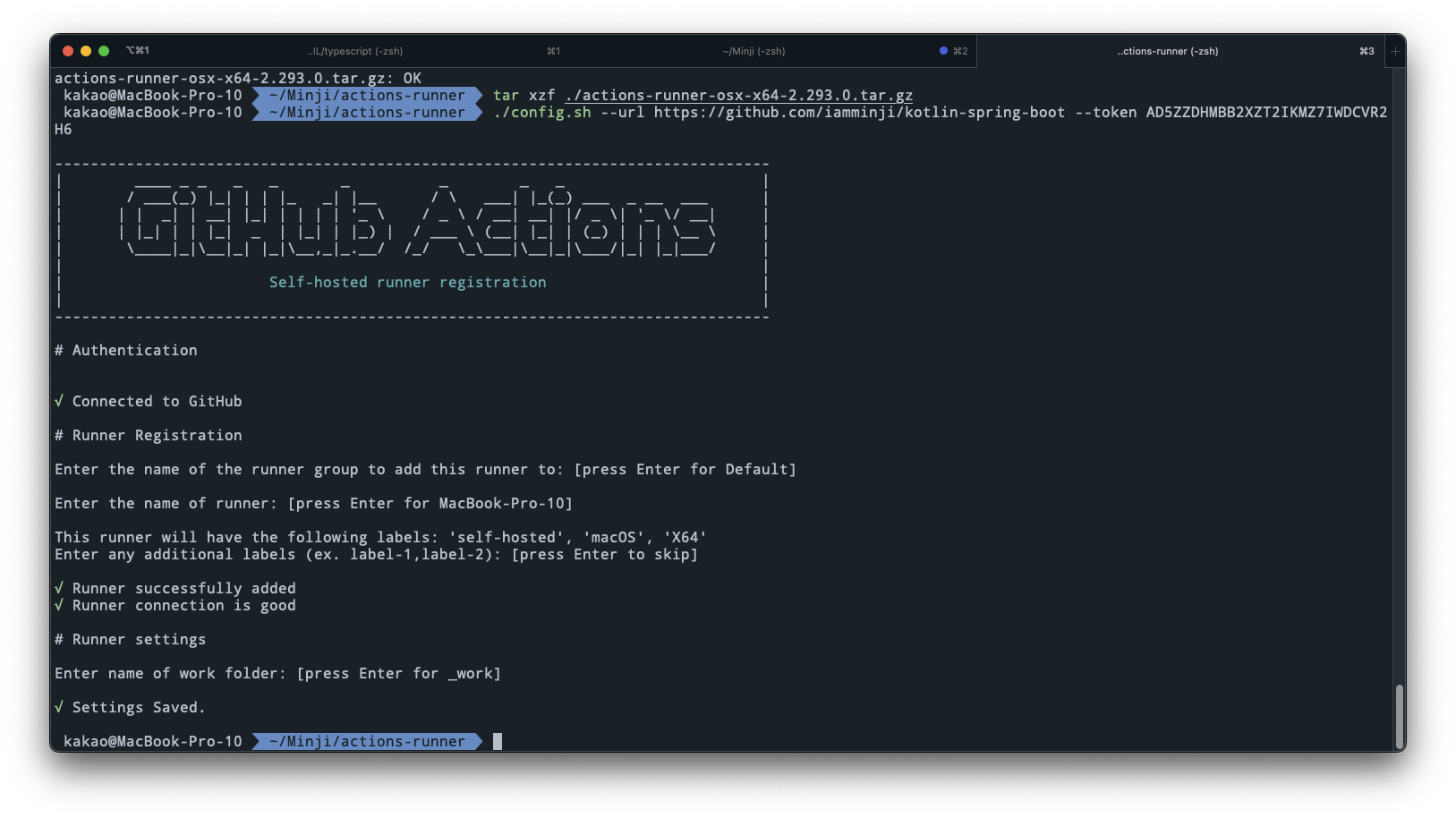Click the ⌥⌘1 shortcut label in title bar
Screen dimensions: 1456x818
click(138, 51)
